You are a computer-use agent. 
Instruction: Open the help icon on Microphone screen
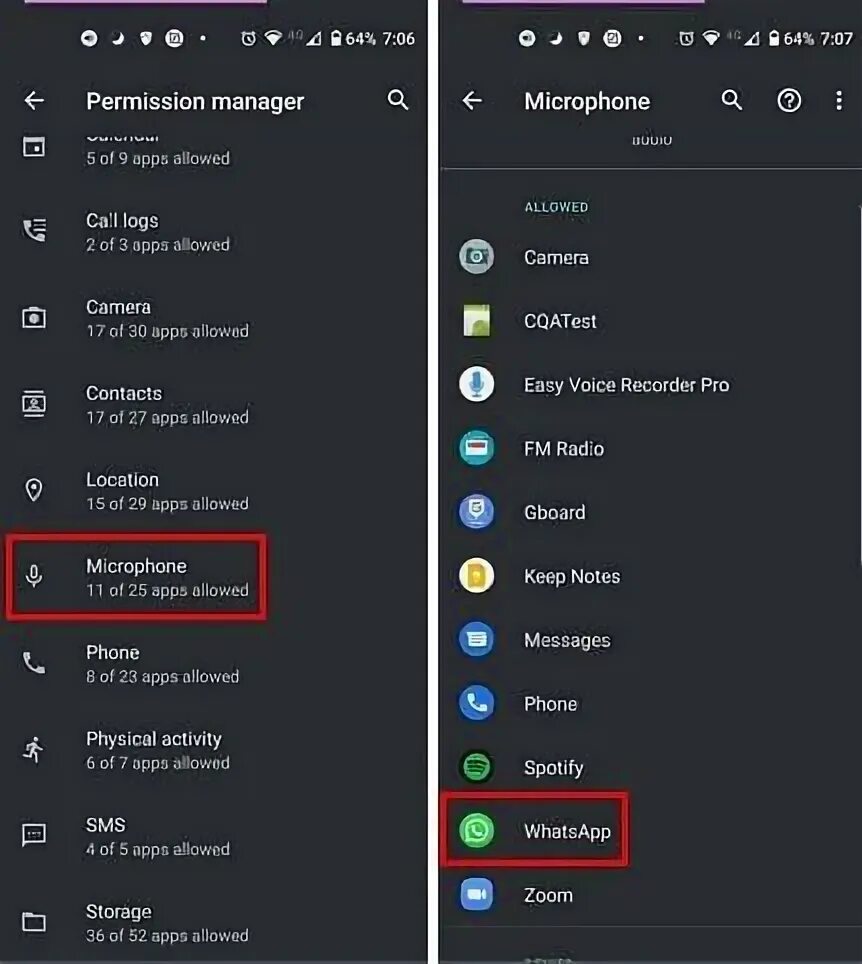coord(789,100)
